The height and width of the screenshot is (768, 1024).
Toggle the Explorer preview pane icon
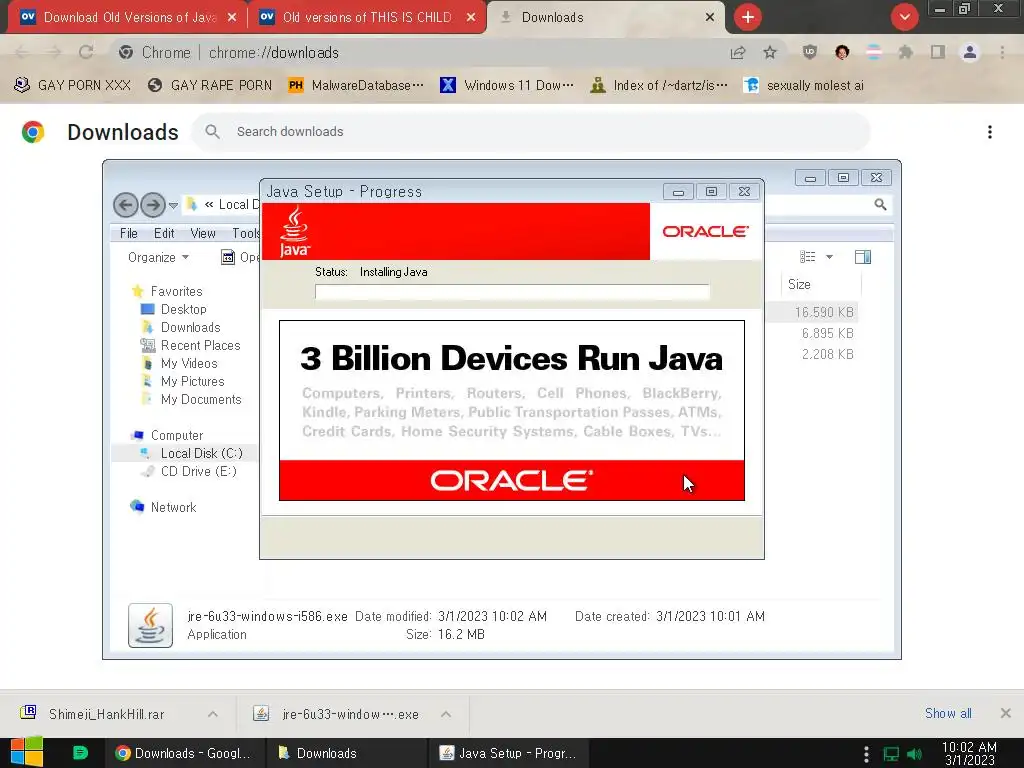click(863, 257)
